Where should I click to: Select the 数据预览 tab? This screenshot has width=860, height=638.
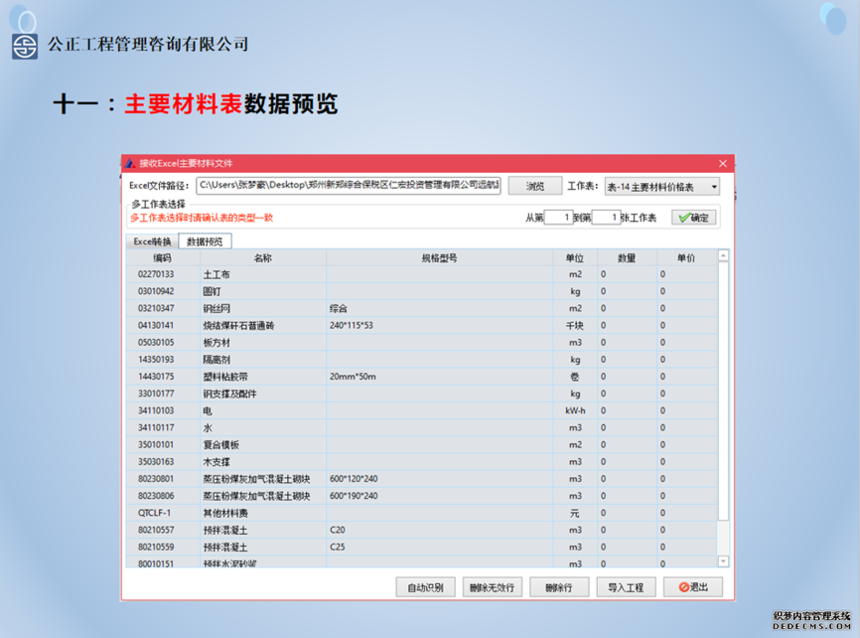(x=205, y=241)
